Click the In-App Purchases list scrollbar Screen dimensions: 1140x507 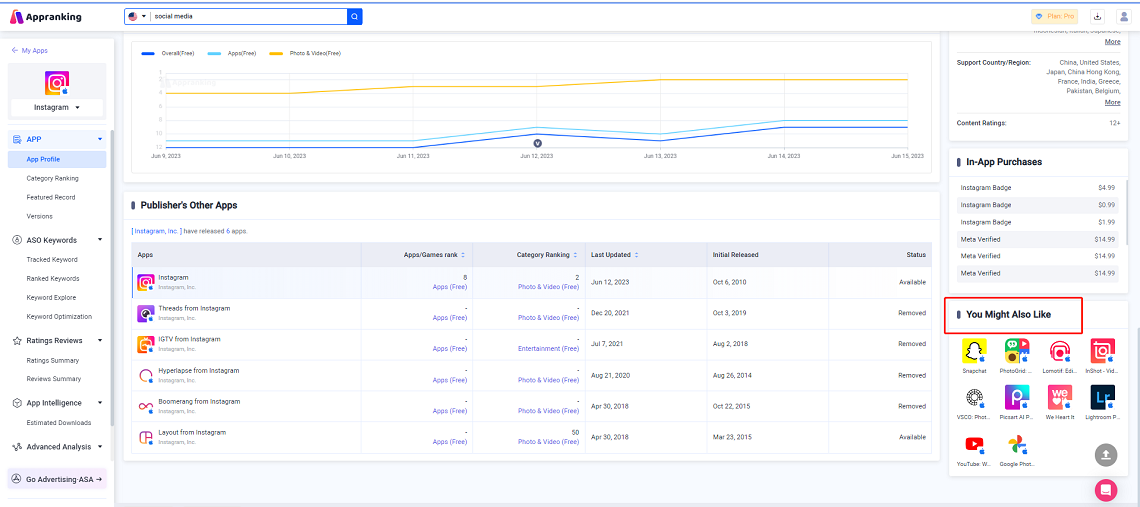point(1126,211)
